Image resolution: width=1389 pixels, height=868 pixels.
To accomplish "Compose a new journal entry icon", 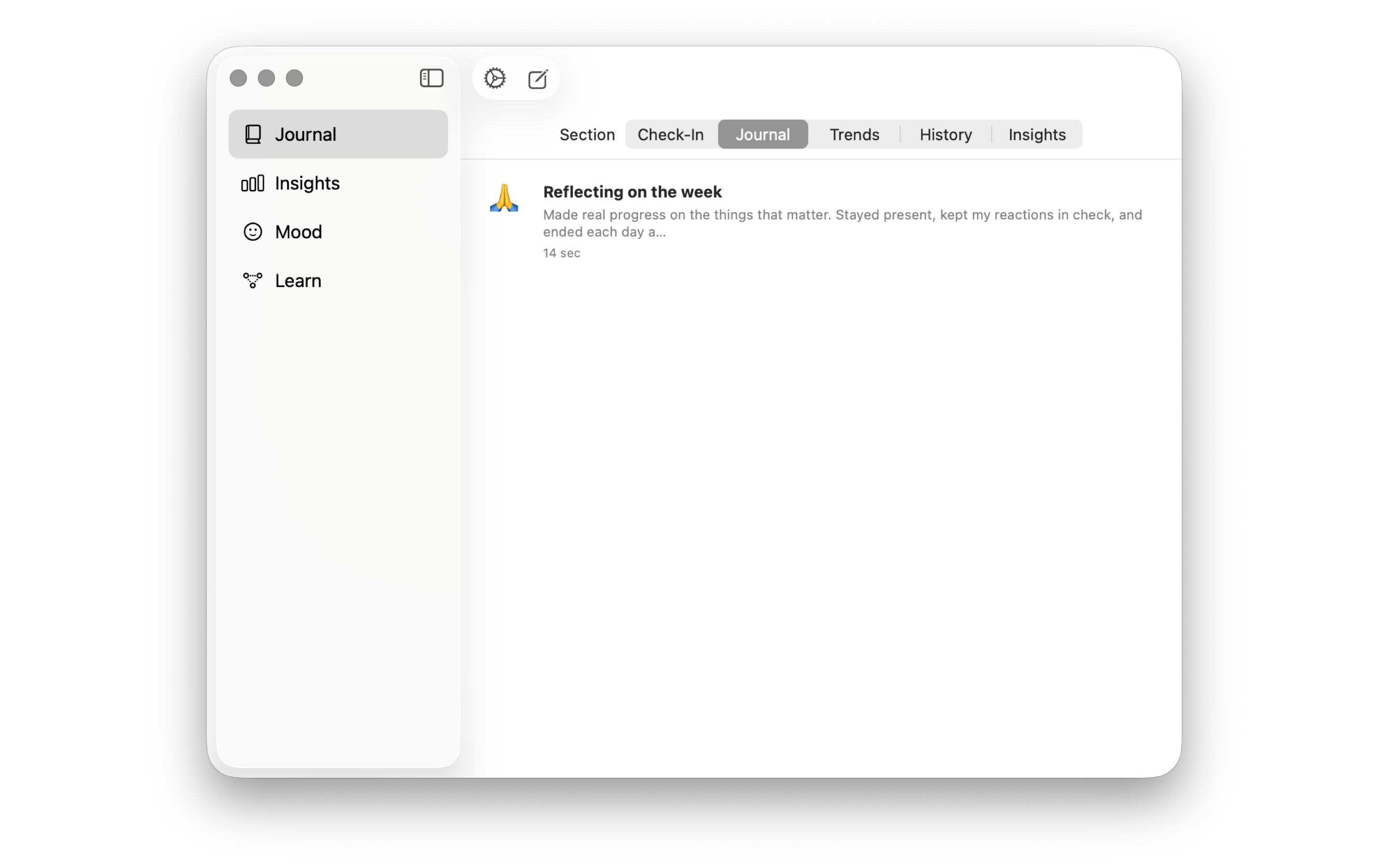I will (x=538, y=79).
